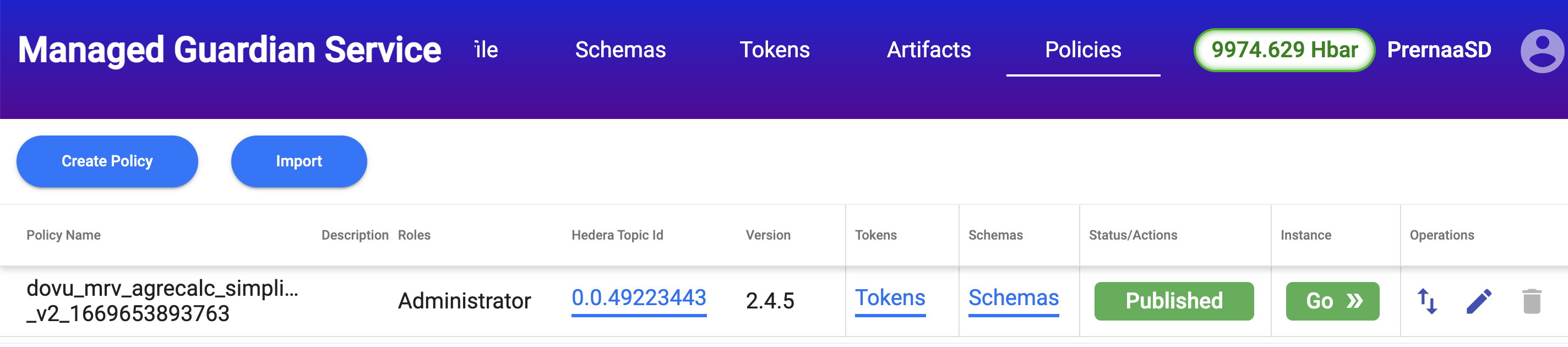The width and height of the screenshot is (1568, 347).
Task: Click the 9974.629 Hbar balance badge
Action: (1284, 50)
